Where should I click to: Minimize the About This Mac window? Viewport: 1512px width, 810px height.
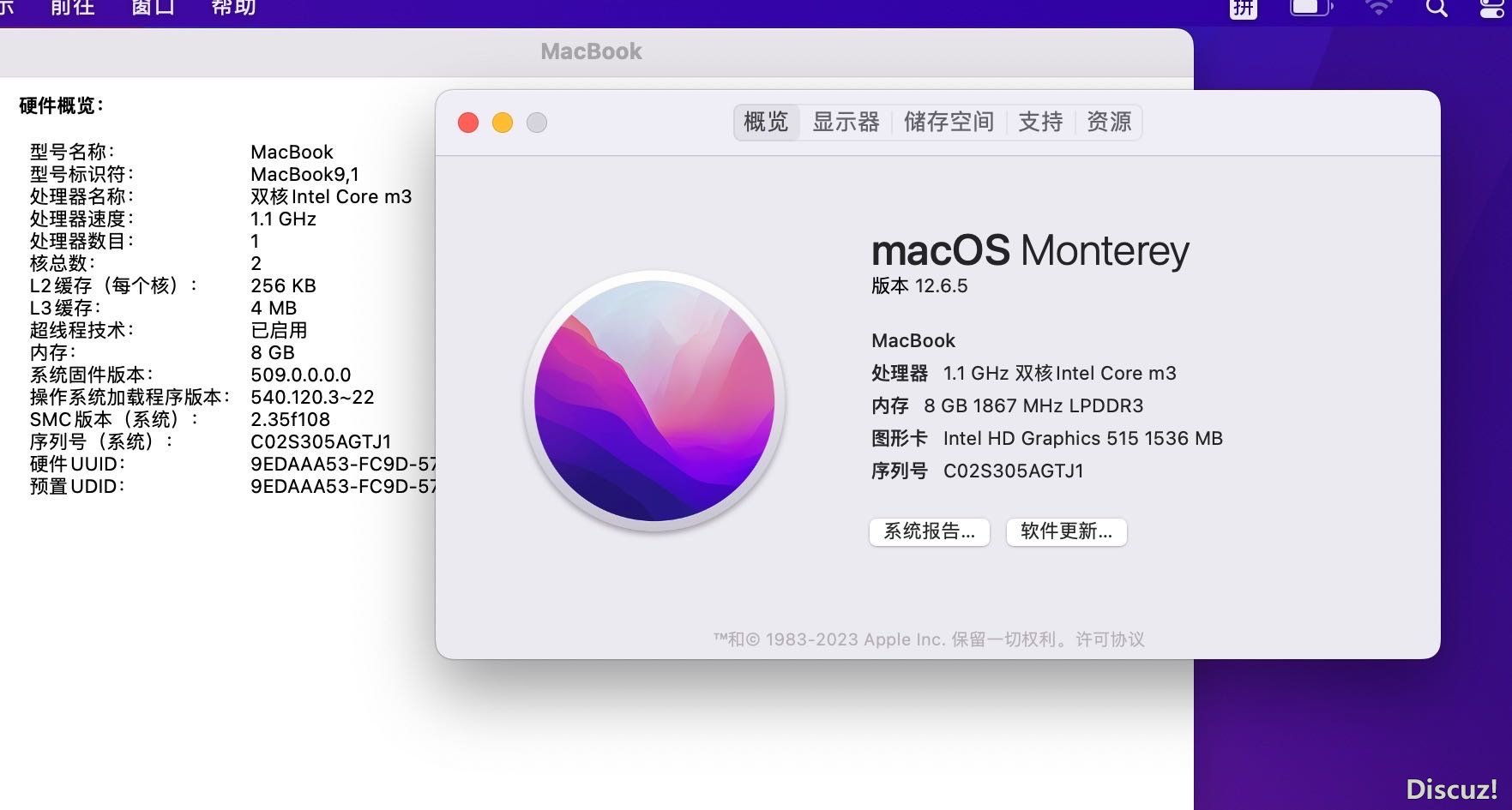[x=503, y=123]
